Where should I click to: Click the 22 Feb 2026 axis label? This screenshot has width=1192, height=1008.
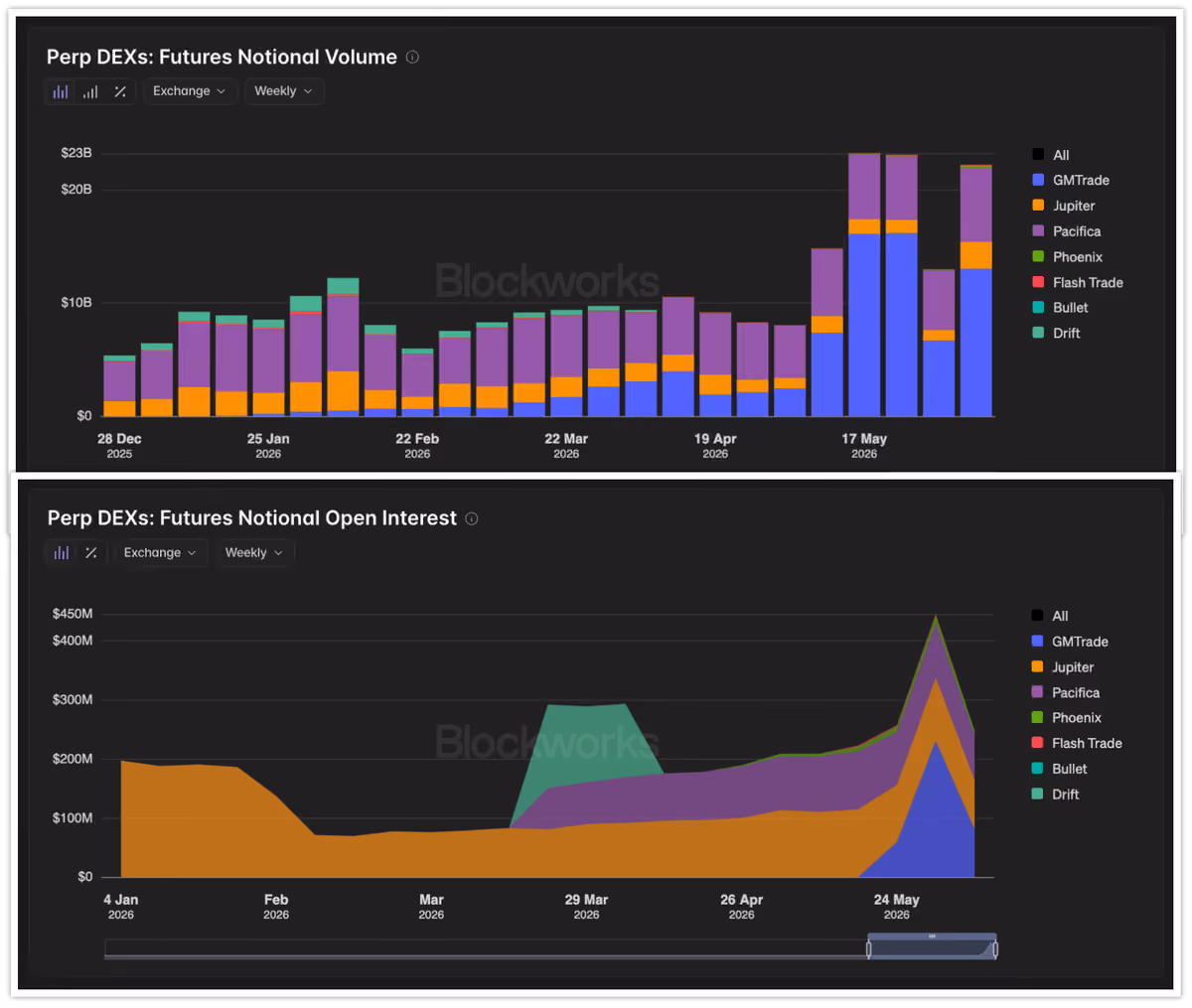tap(417, 446)
